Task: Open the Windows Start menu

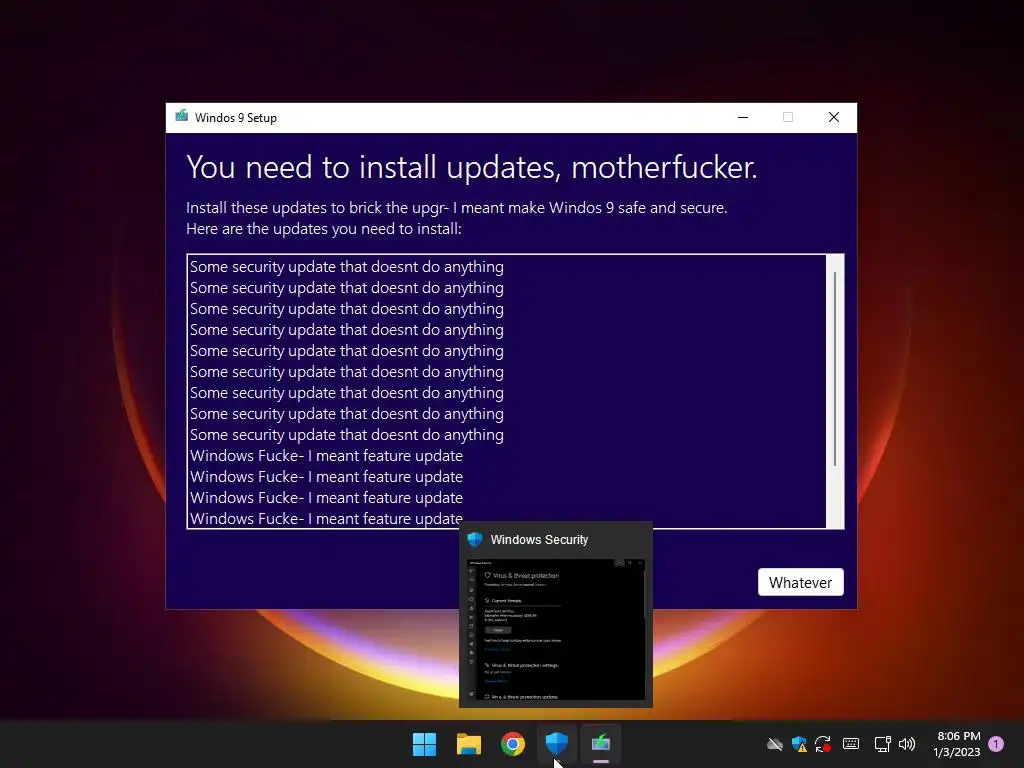Action: pos(424,744)
